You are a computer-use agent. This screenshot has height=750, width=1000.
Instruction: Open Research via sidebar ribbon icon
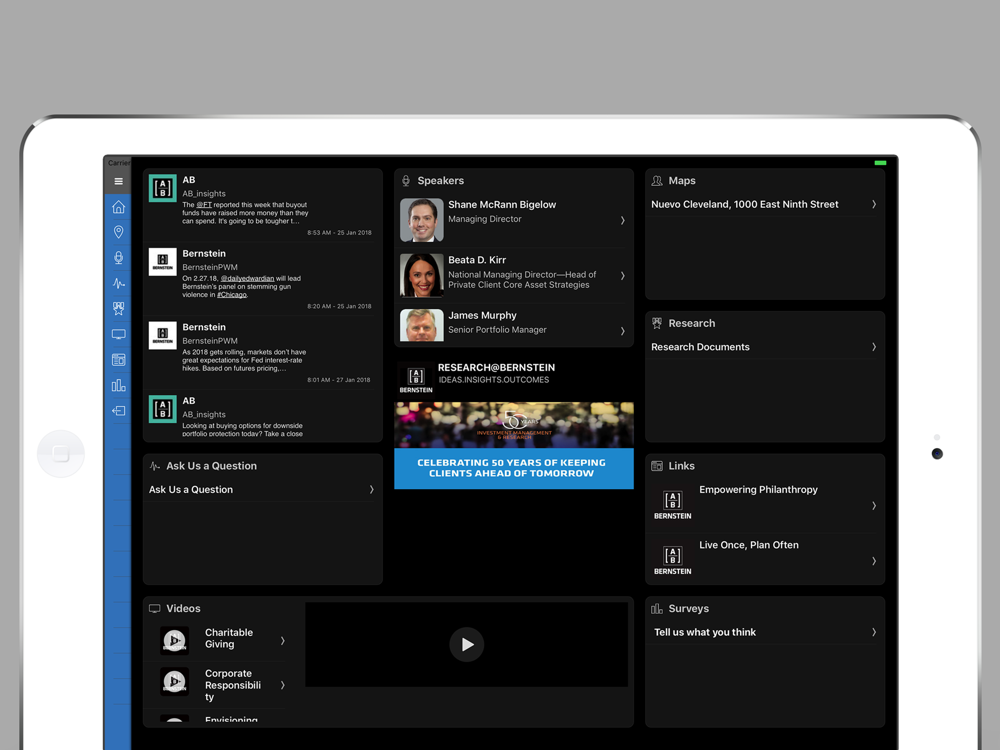(x=119, y=309)
